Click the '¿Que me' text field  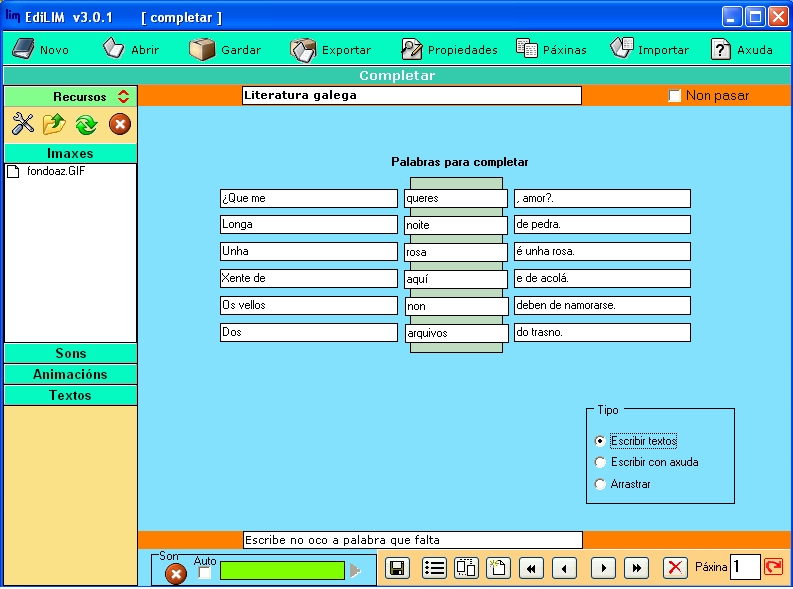[x=309, y=198]
